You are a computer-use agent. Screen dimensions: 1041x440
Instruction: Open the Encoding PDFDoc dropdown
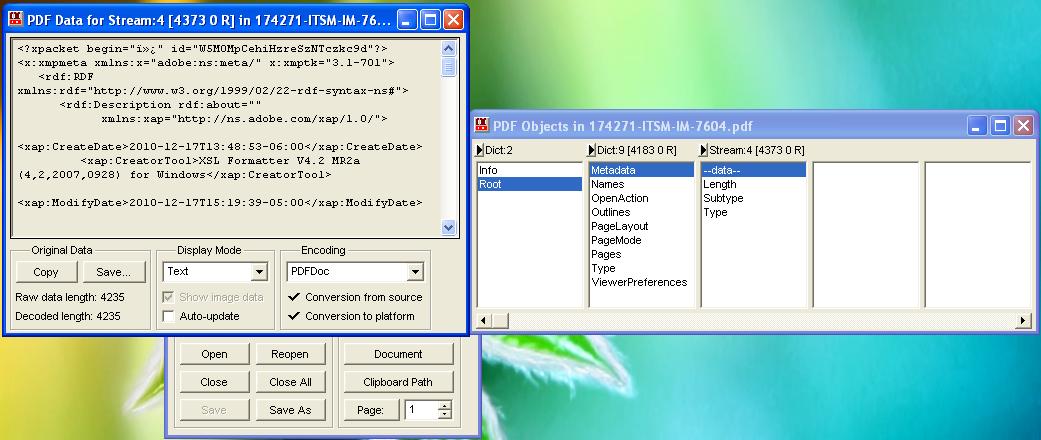coord(416,271)
